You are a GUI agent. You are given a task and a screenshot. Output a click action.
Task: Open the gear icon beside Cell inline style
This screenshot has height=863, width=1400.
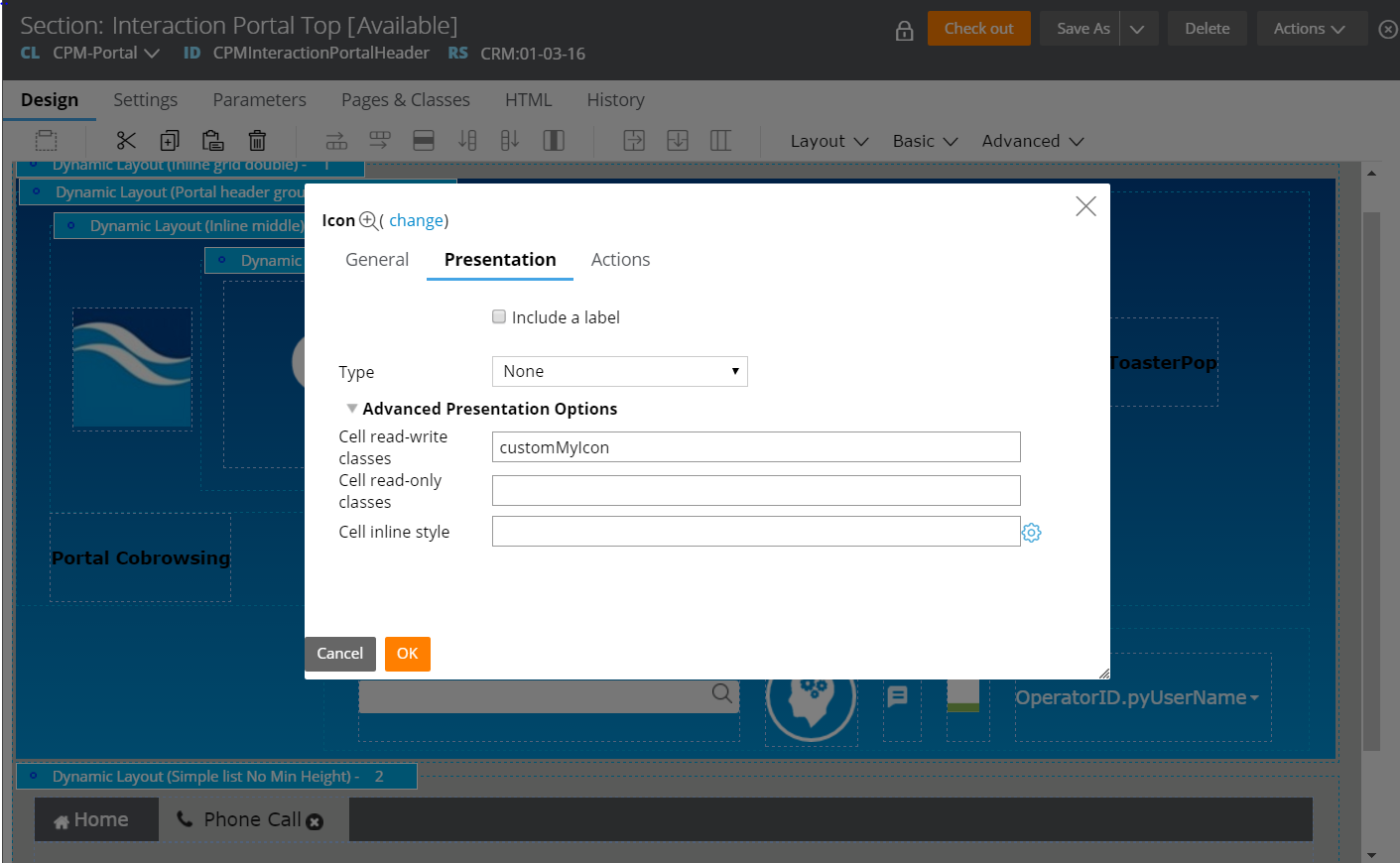click(1032, 533)
